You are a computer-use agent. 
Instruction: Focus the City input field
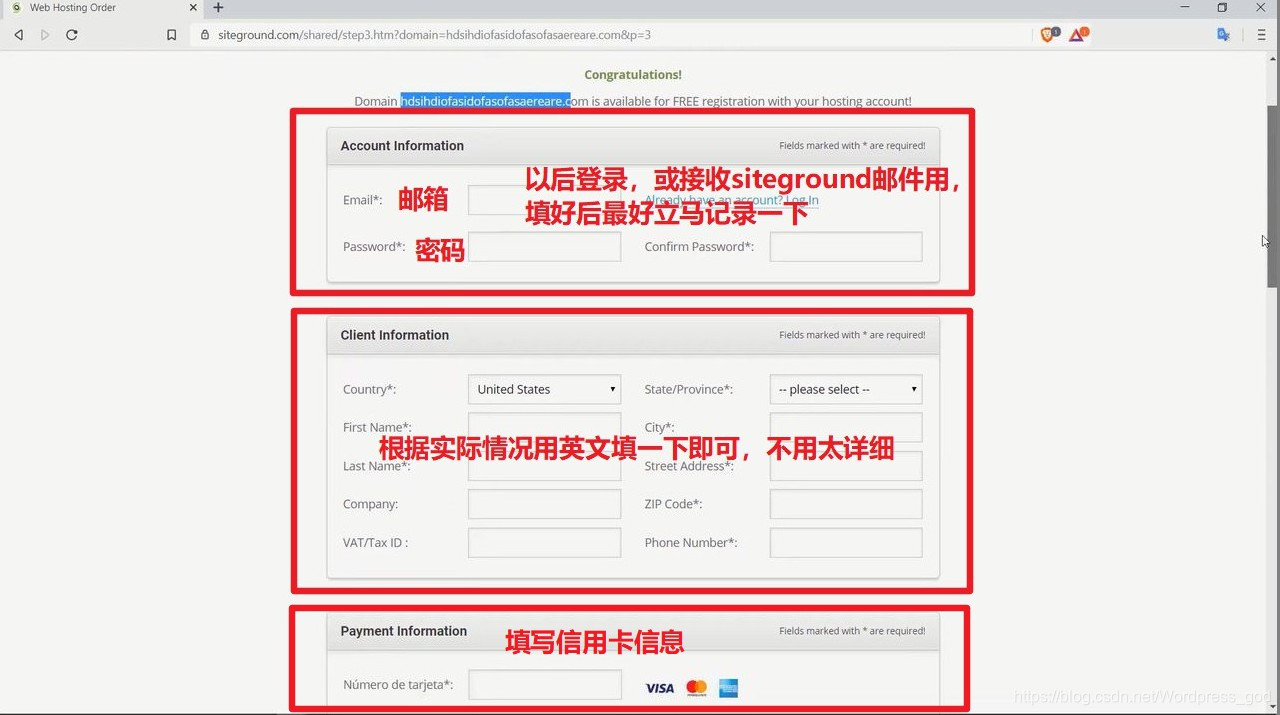click(846, 427)
